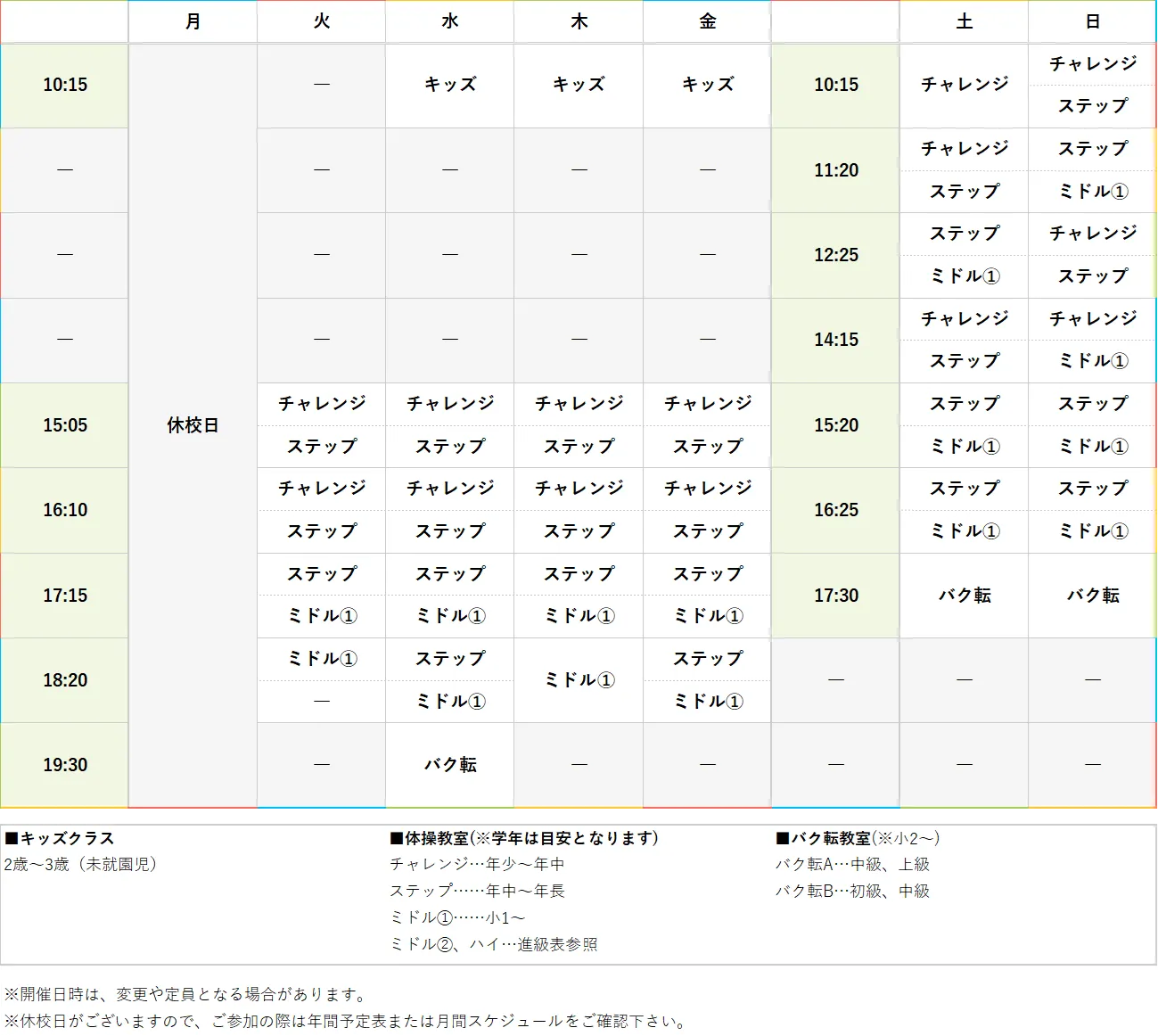This screenshot has height=1036, width=1158.
Task: Click the 17:30 time label in right table
Action: pos(834,596)
